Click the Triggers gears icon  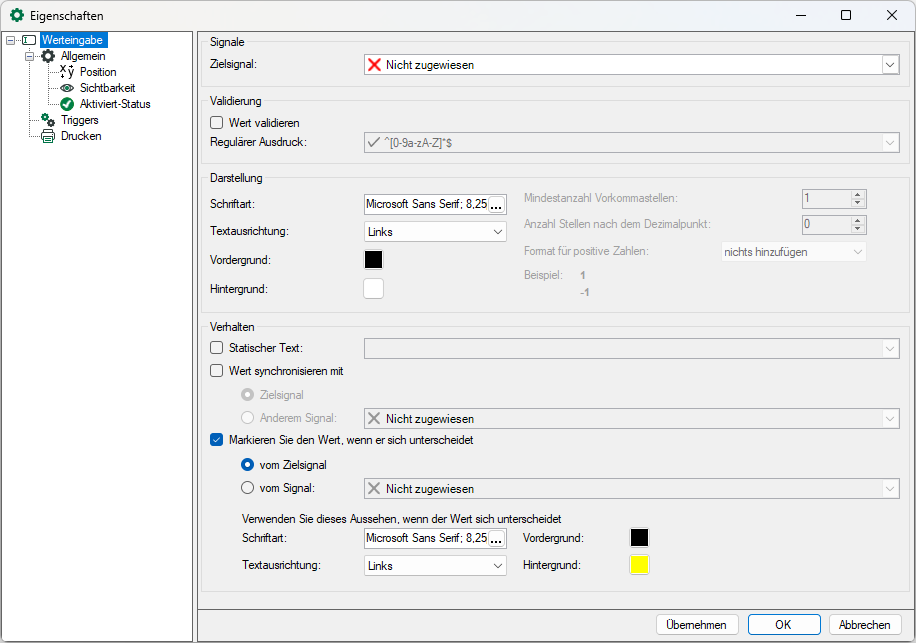pyautogui.click(x=48, y=120)
